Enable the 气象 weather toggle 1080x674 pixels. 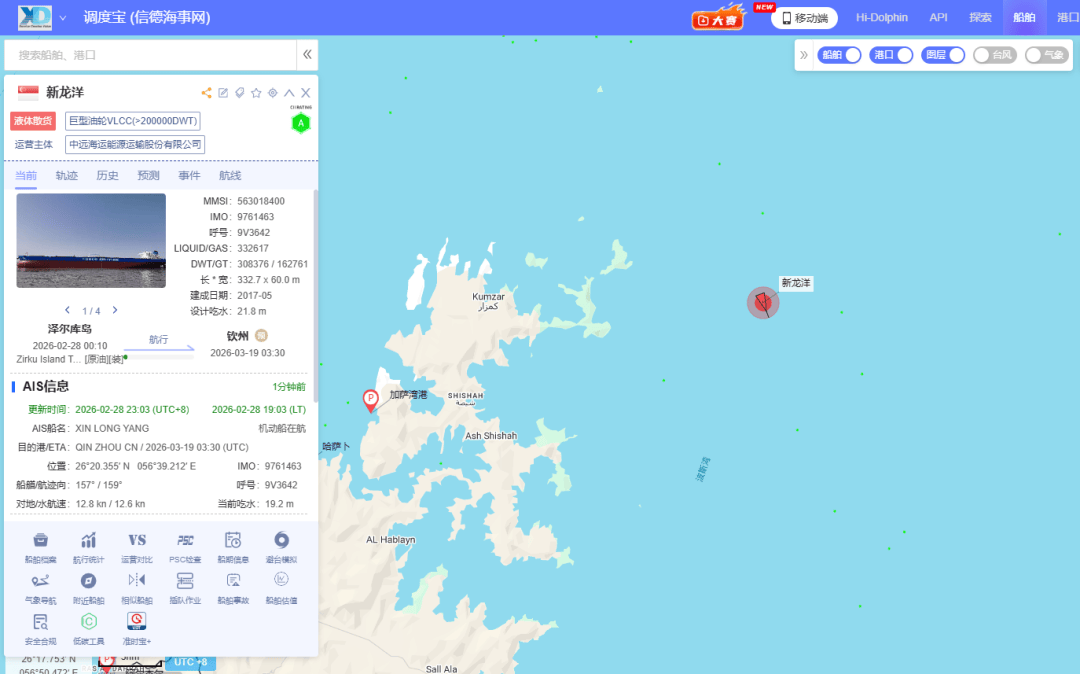(1047, 55)
